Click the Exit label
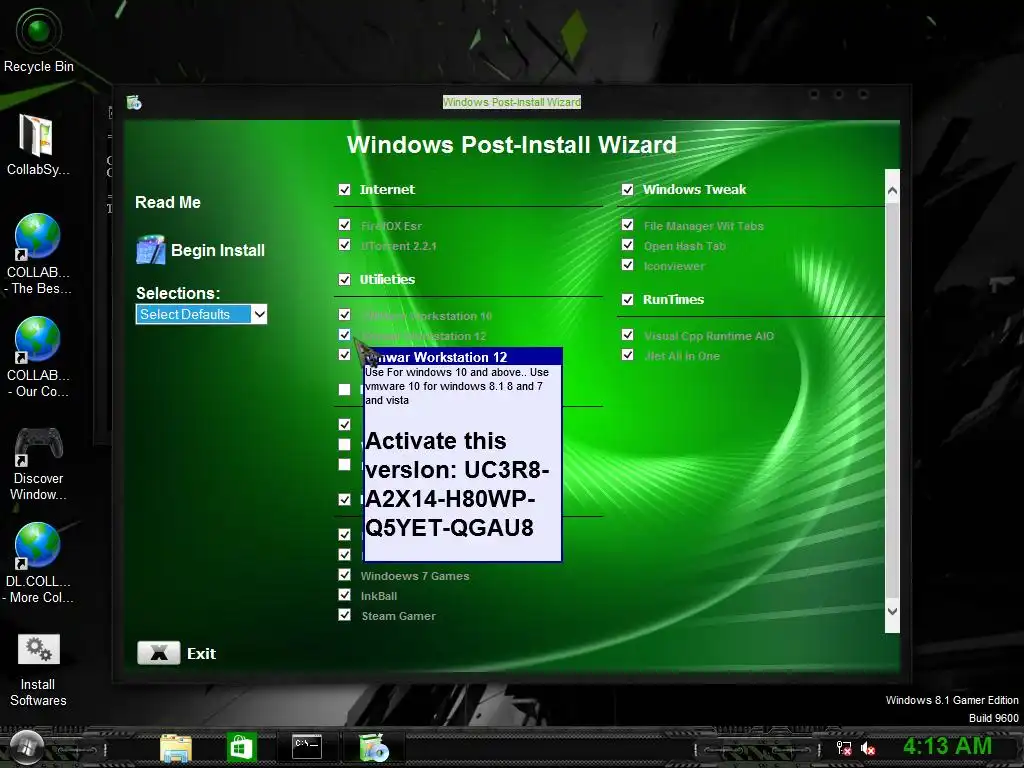1024x768 pixels. [201, 654]
